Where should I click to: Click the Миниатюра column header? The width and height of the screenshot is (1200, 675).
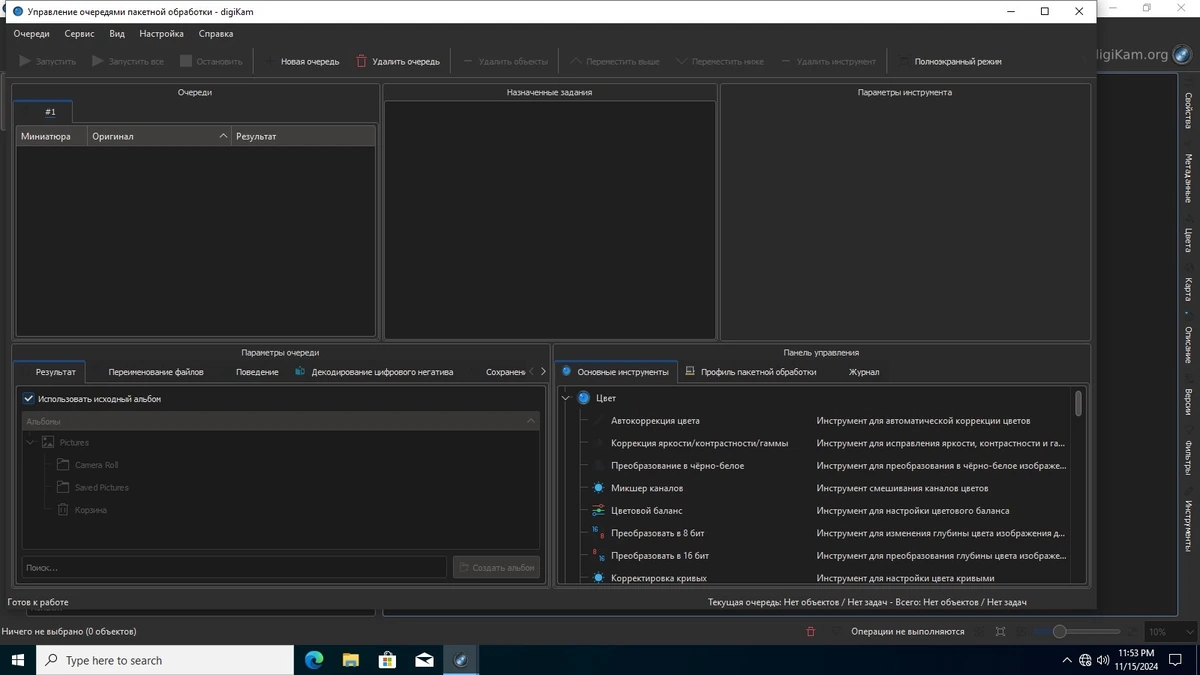[52, 136]
